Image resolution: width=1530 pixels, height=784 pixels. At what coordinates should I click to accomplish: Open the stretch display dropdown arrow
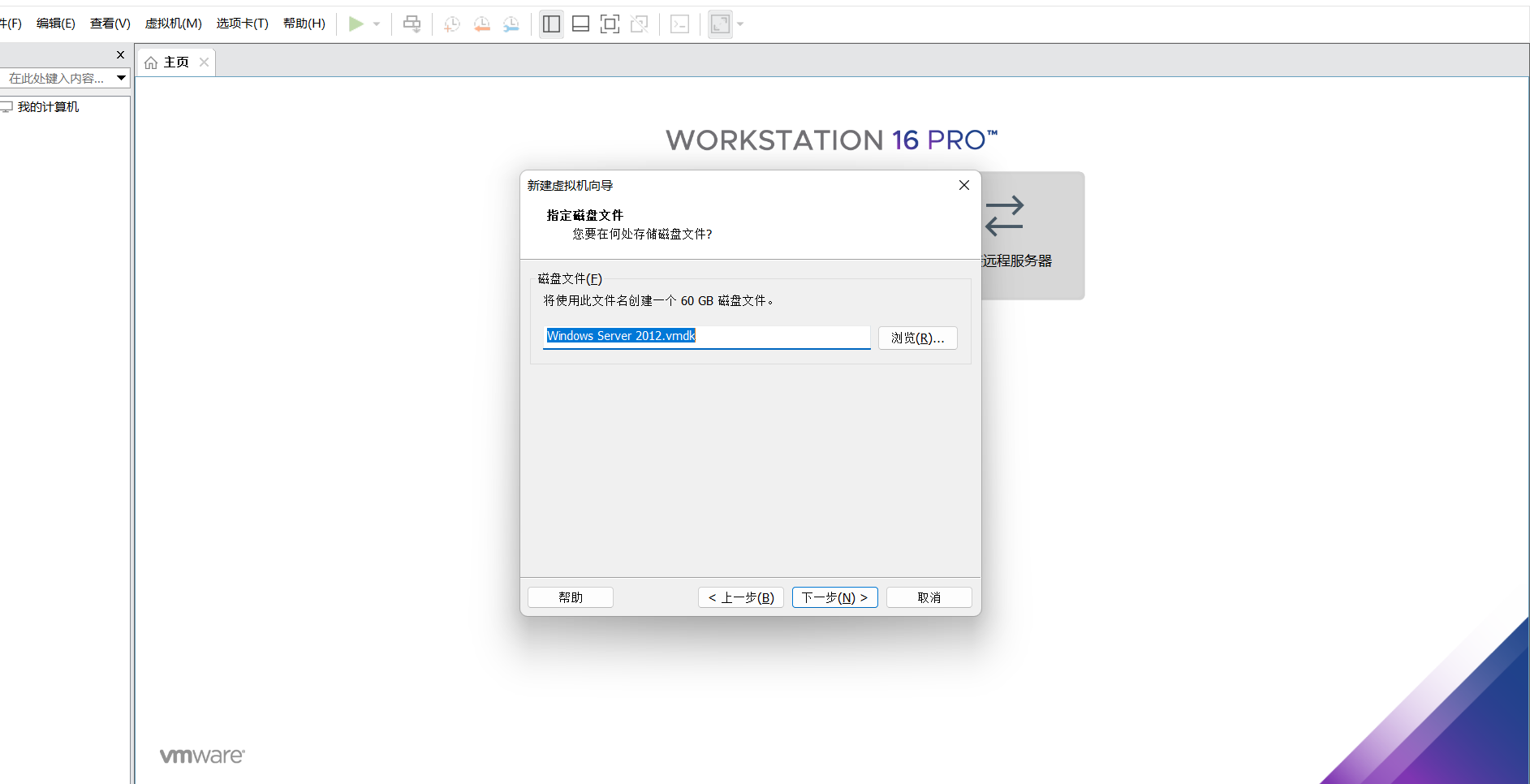[740, 24]
